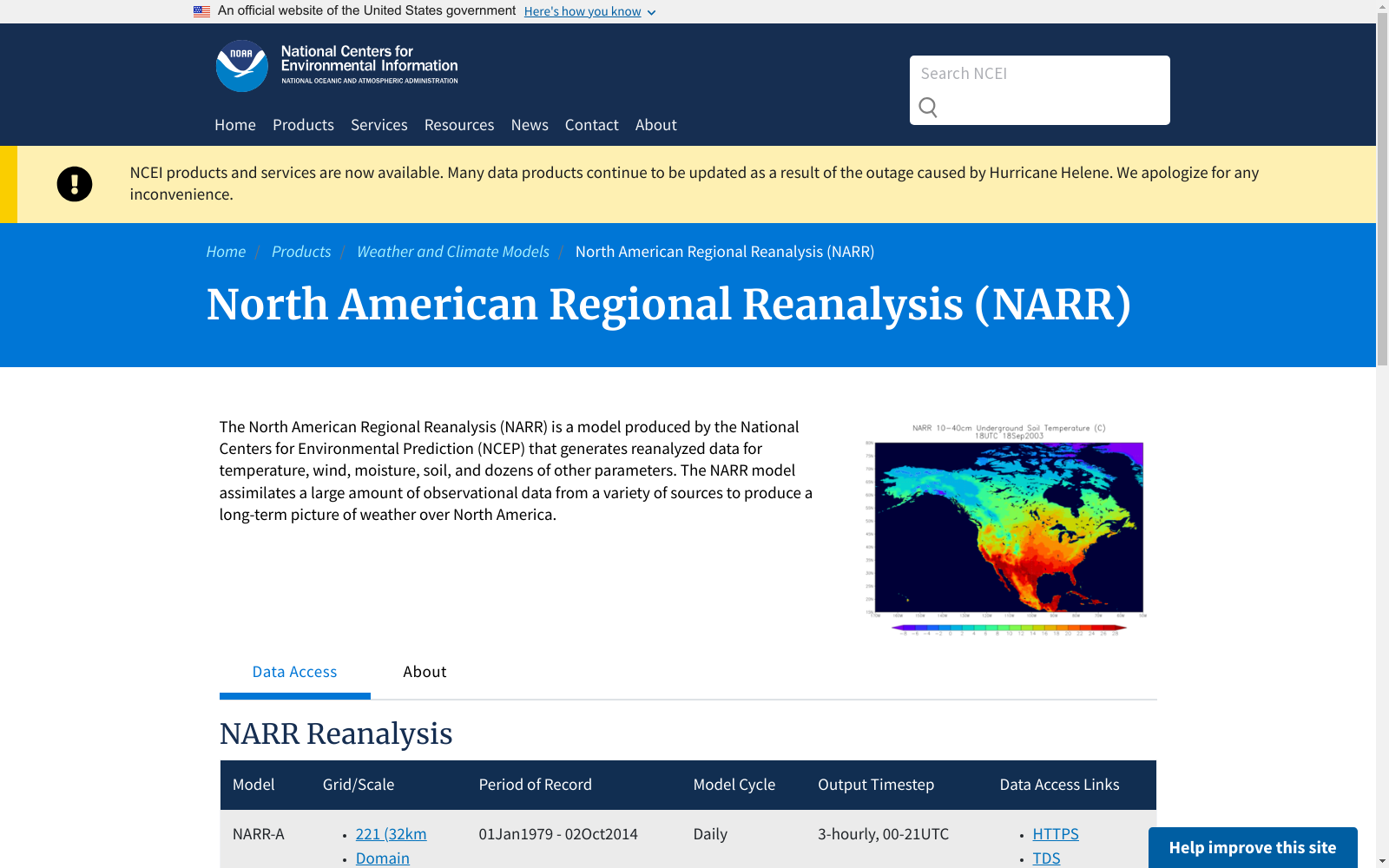Open Weather and Climate Models breadcrumb
The width and height of the screenshot is (1389, 868).
[453, 252]
